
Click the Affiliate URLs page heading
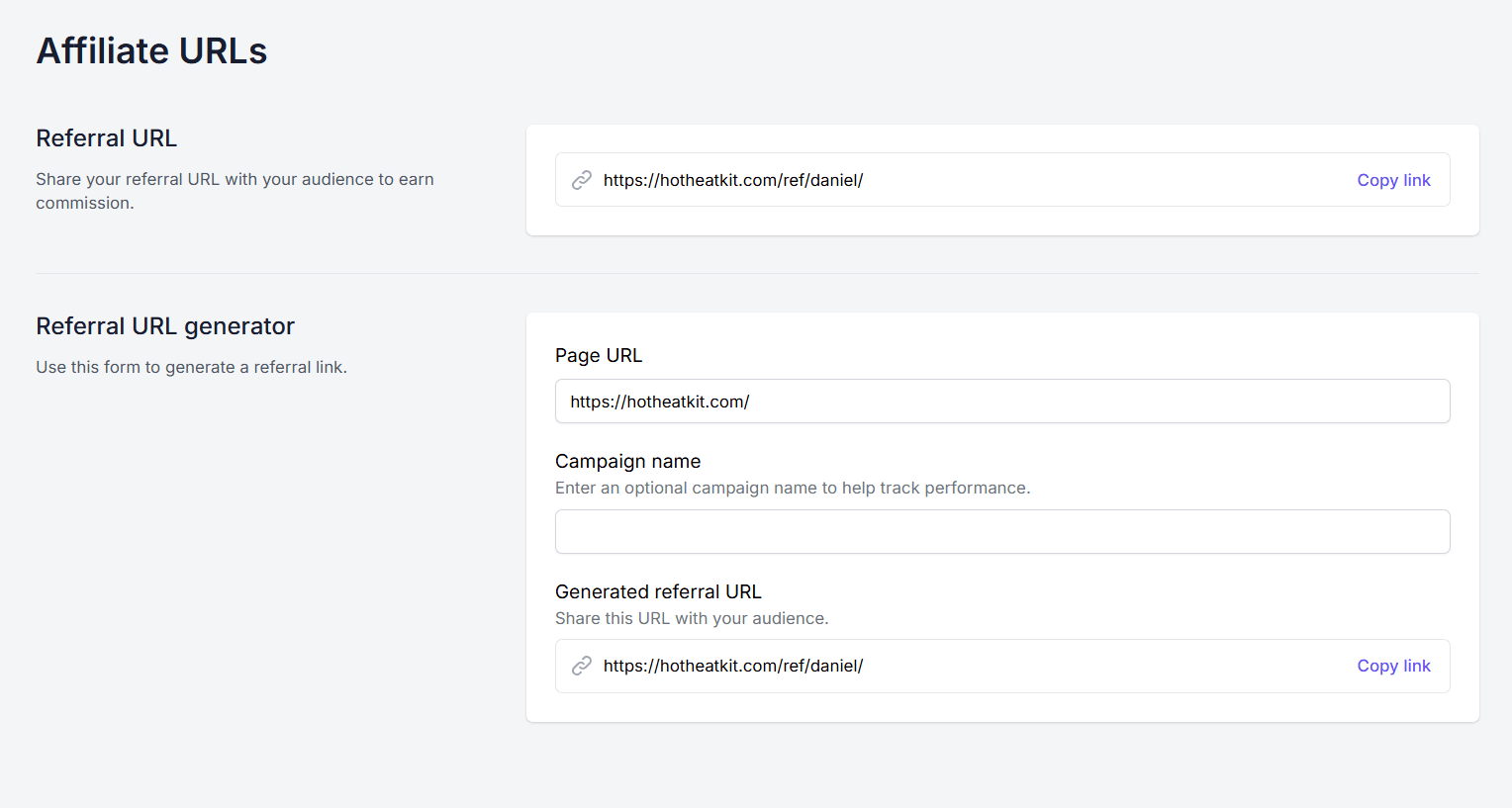tap(151, 51)
